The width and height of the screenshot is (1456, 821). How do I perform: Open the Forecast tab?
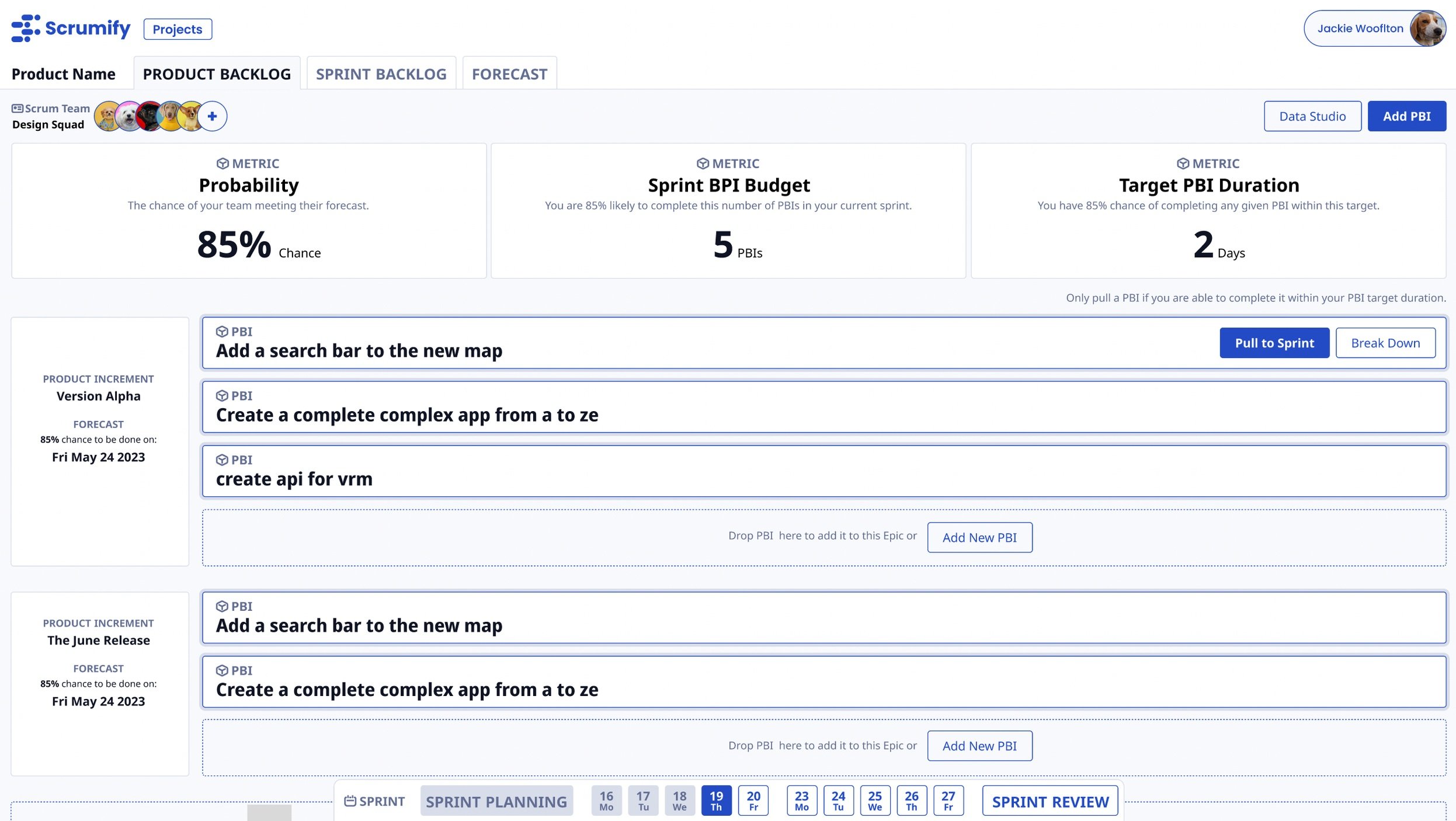(509, 74)
